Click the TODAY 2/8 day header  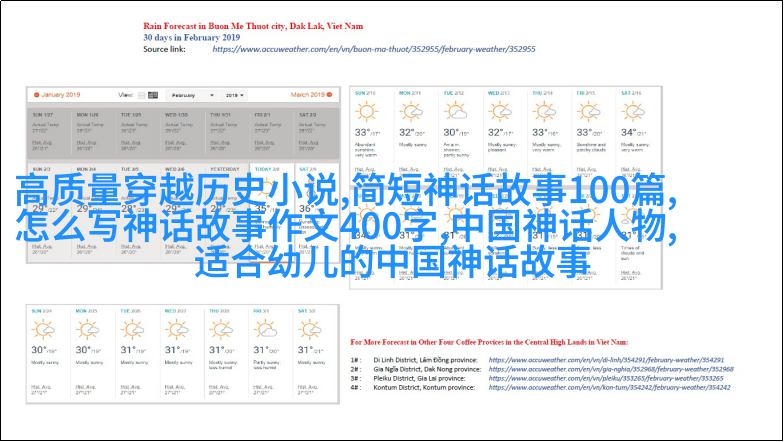point(267,169)
